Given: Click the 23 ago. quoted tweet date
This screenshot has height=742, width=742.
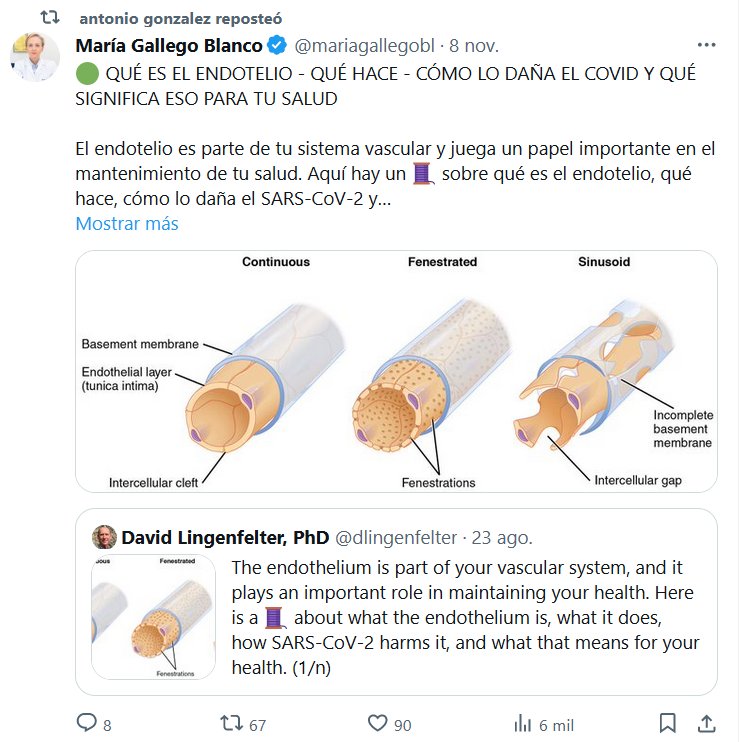Looking at the screenshot, I should click(x=503, y=538).
